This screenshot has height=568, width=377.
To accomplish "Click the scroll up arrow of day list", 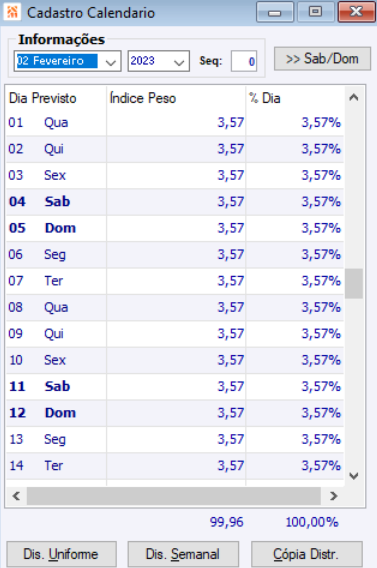I will click(x=354, y=97).
